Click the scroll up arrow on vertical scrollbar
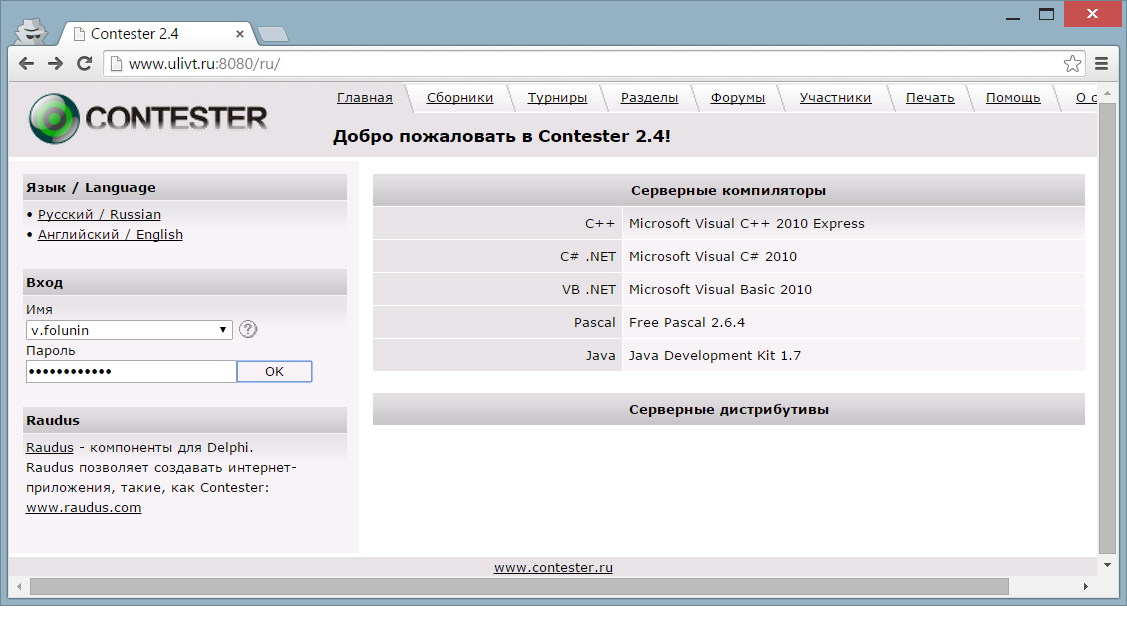 [x=1107, y=93]
